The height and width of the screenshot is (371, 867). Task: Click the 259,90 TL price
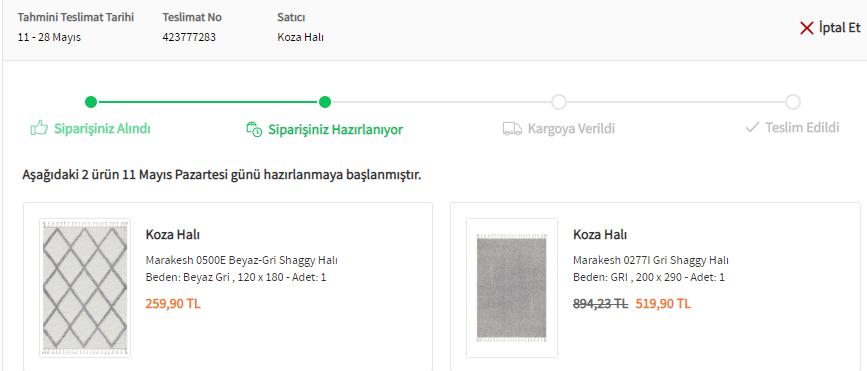pos(173,304)
